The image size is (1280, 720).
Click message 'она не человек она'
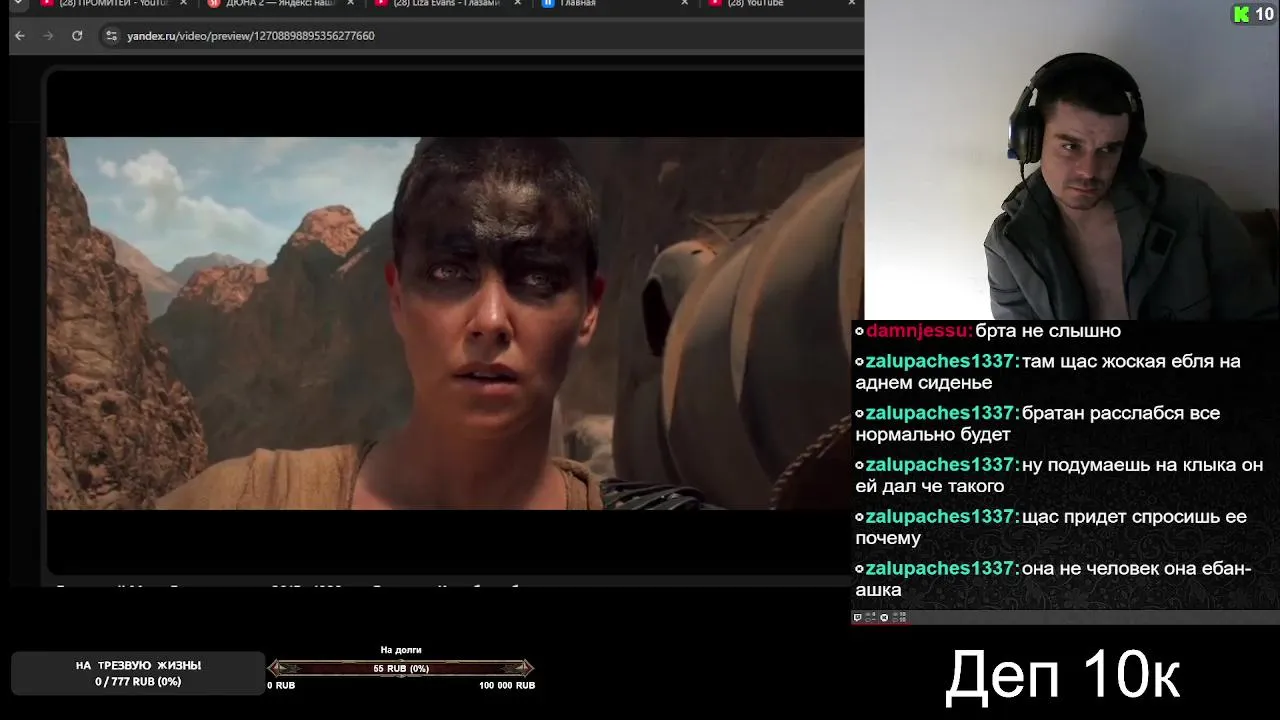(1112, 569)
